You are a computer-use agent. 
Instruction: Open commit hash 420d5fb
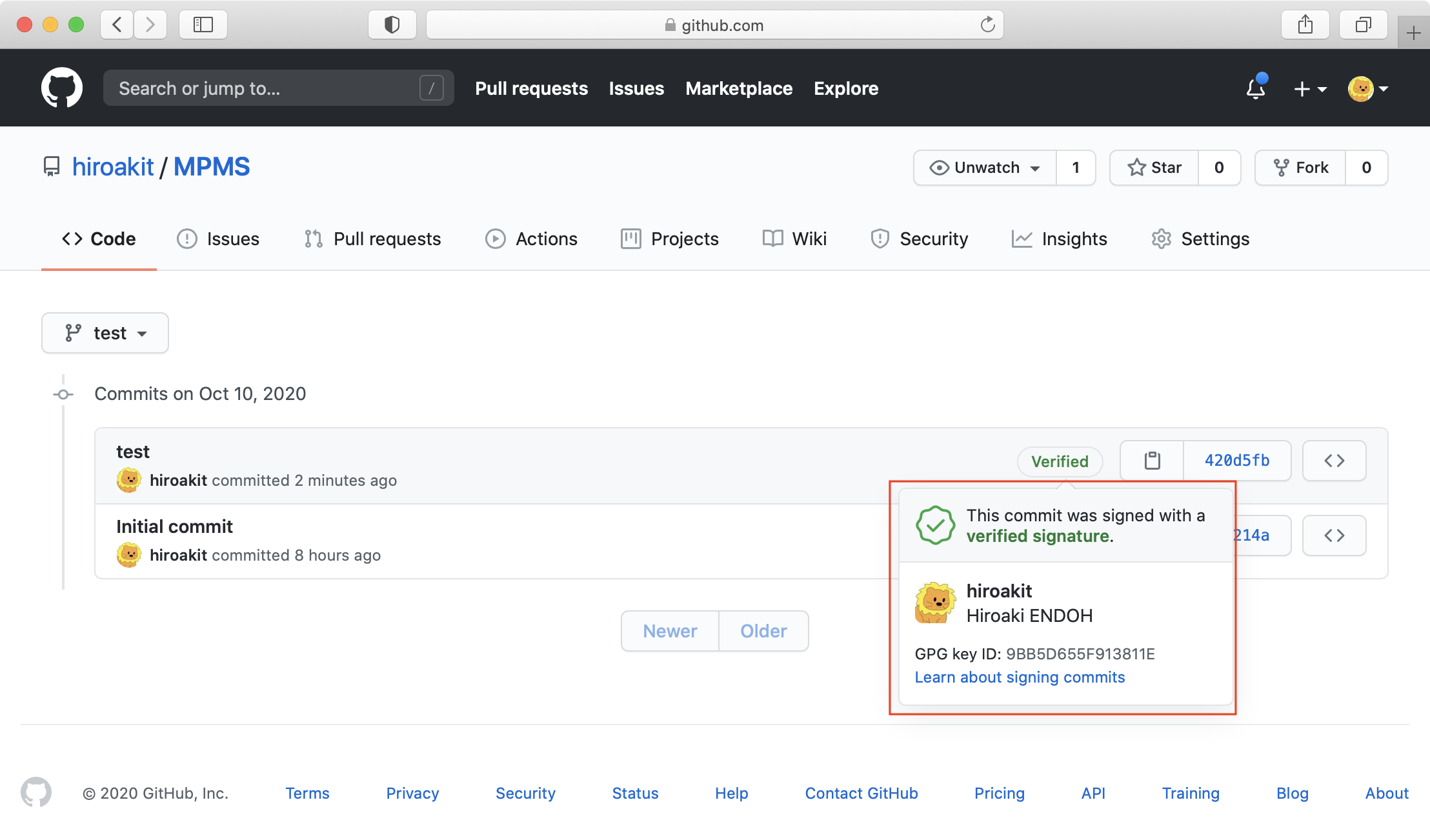(x=1236, y=461)
